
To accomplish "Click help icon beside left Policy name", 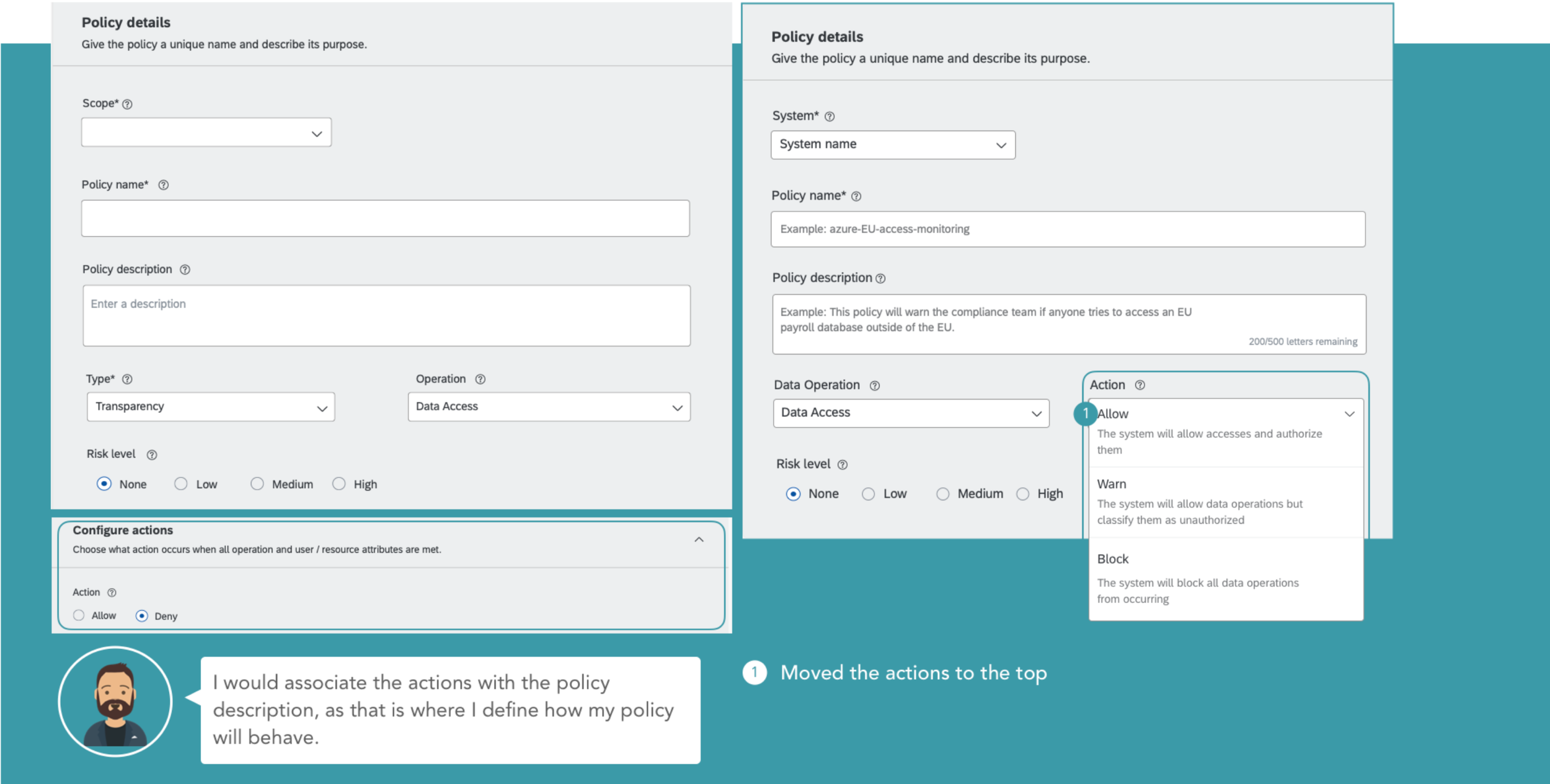I will click(x=164, y=185).
